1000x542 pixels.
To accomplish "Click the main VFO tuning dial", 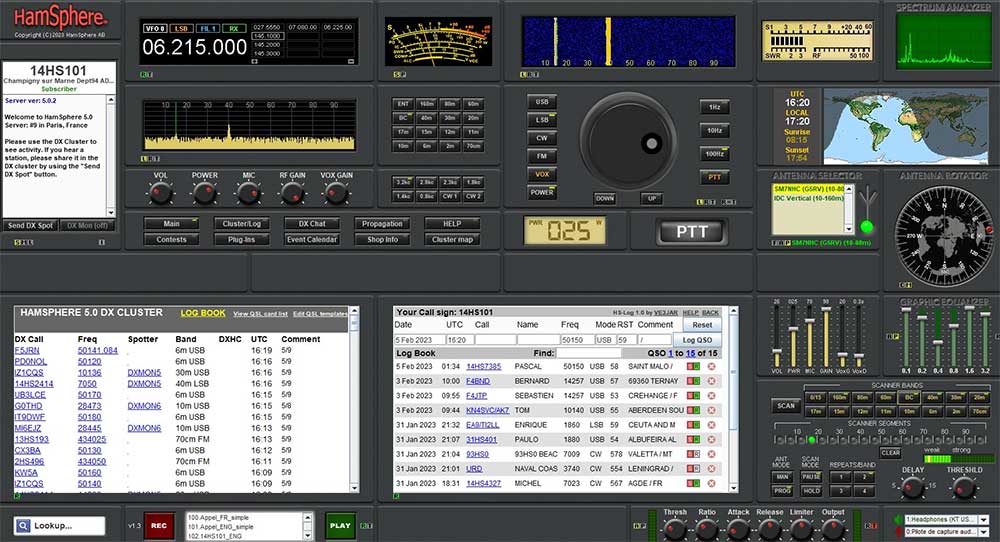I will click(627, 139).
